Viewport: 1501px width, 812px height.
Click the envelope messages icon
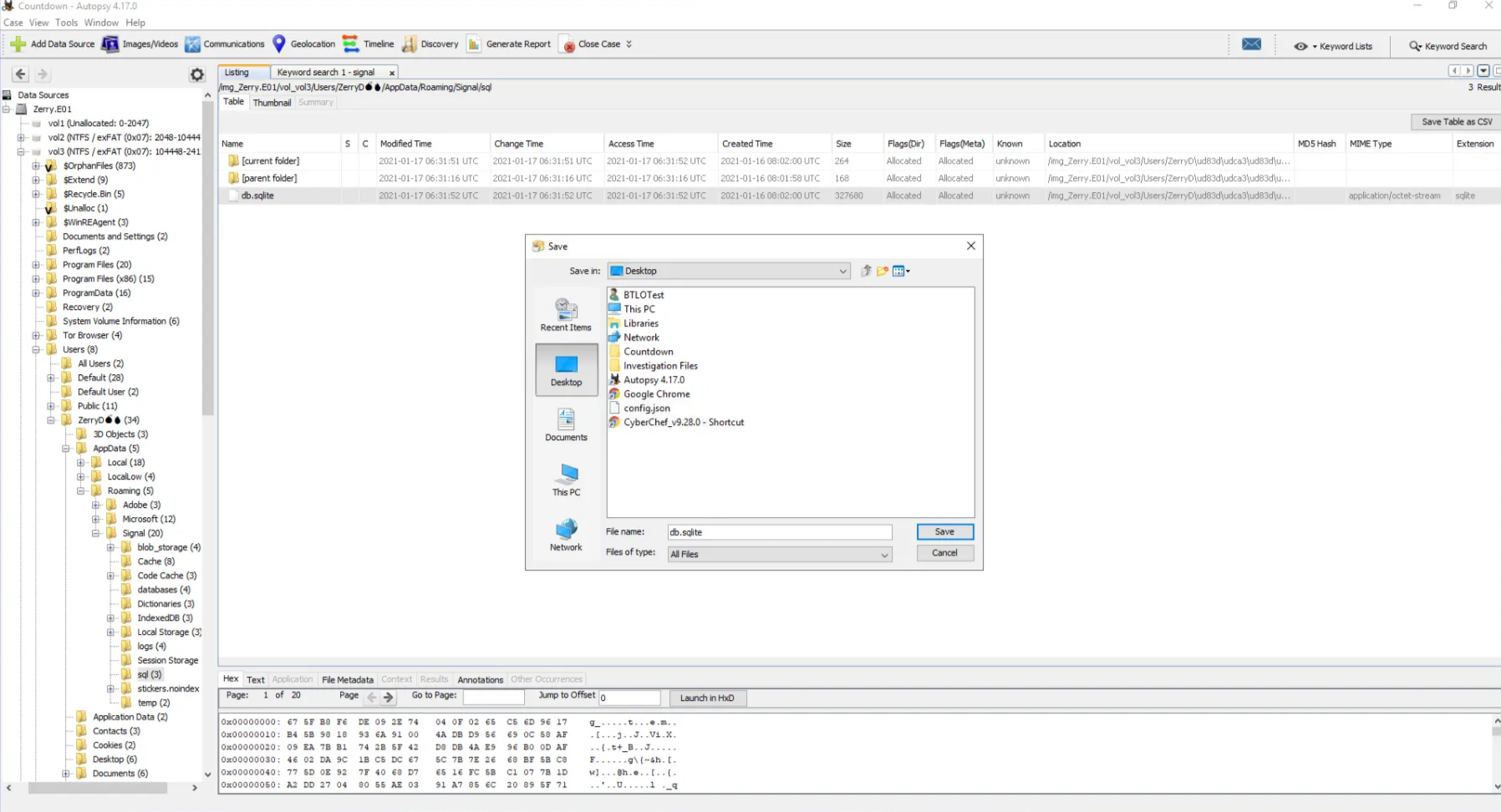click(1251, 45)
